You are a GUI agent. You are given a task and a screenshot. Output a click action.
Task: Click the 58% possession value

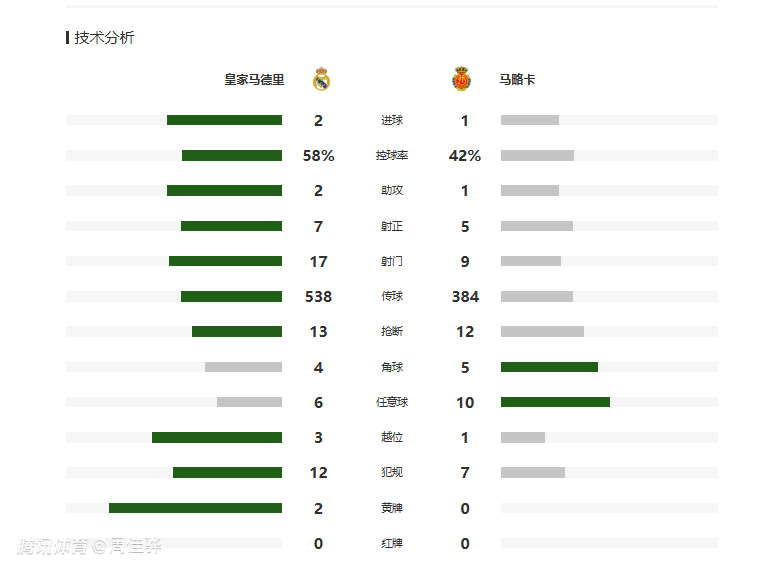point(318,156)
